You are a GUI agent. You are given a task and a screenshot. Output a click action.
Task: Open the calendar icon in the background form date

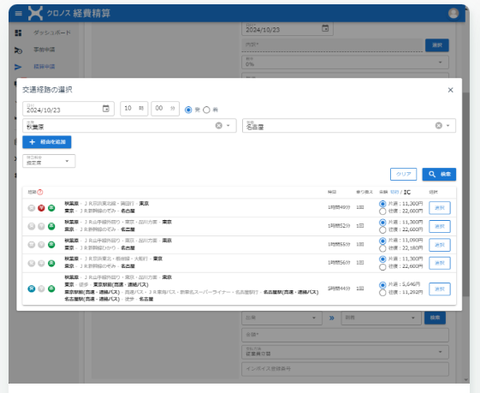pos(325,29)
